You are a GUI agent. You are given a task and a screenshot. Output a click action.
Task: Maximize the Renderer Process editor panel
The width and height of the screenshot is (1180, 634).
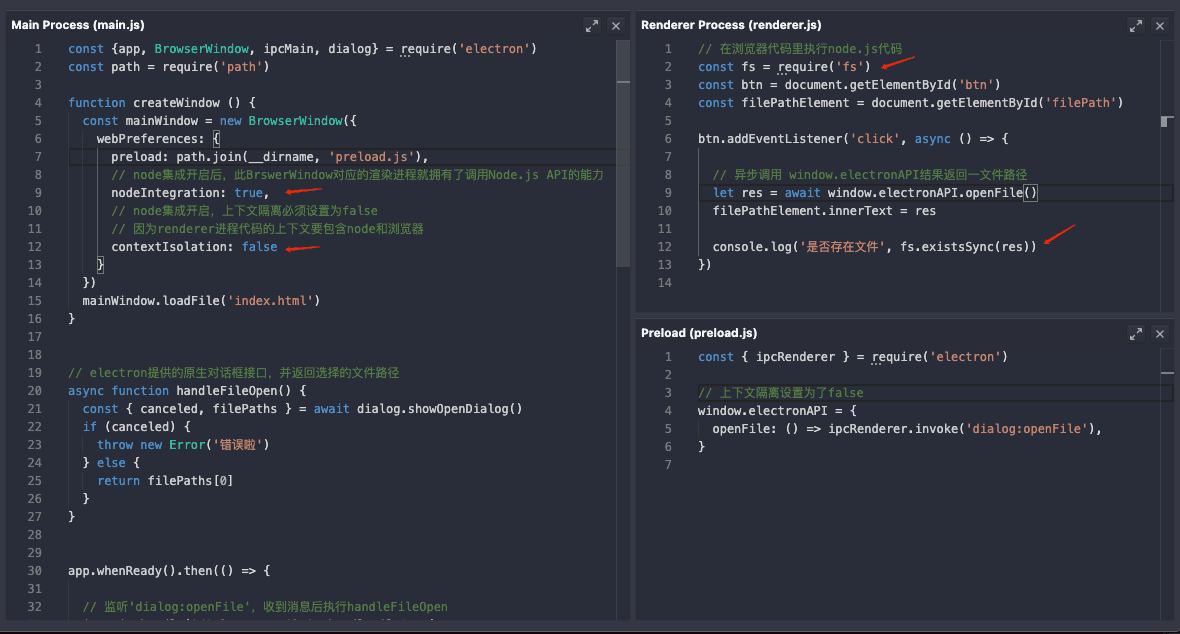[x=1135, y=25]
